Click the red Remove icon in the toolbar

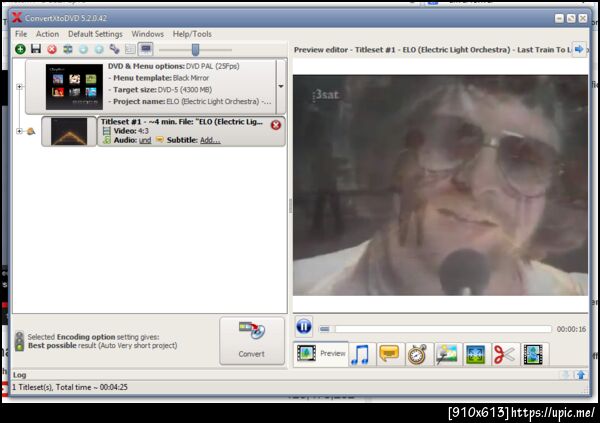[52, 49]
